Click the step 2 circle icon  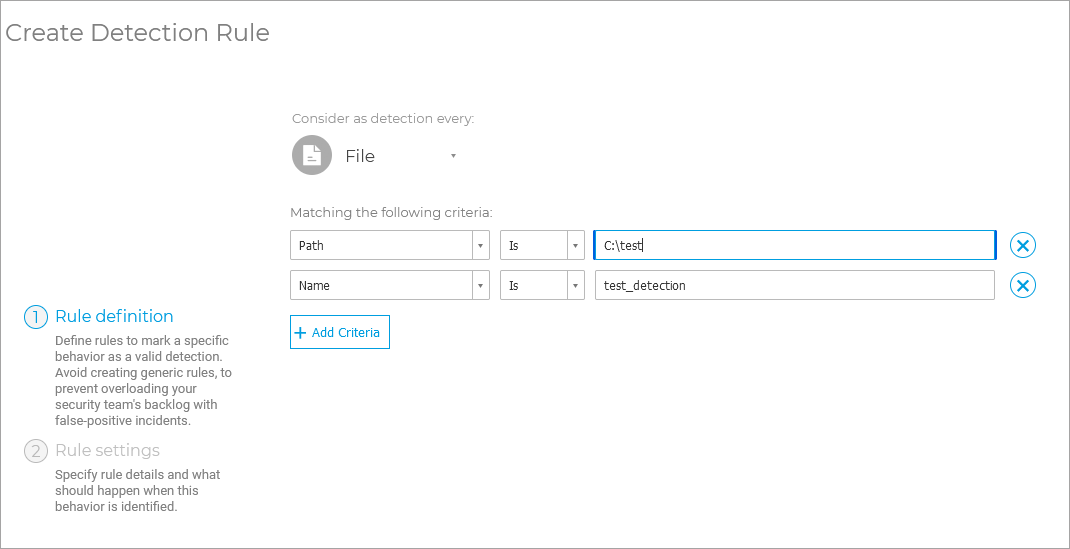36,451
